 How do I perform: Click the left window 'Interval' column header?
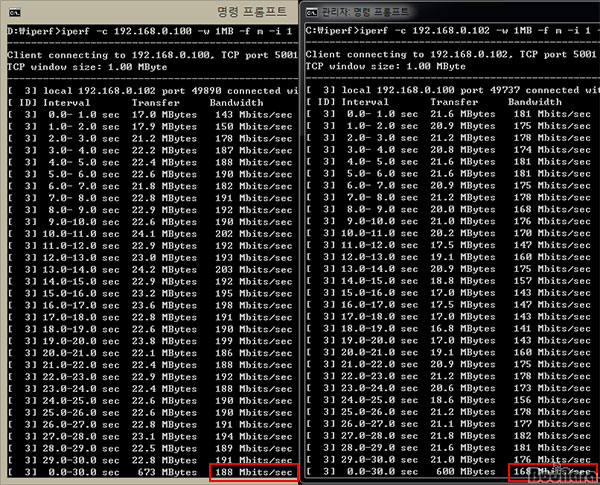(x=67, y=103)
